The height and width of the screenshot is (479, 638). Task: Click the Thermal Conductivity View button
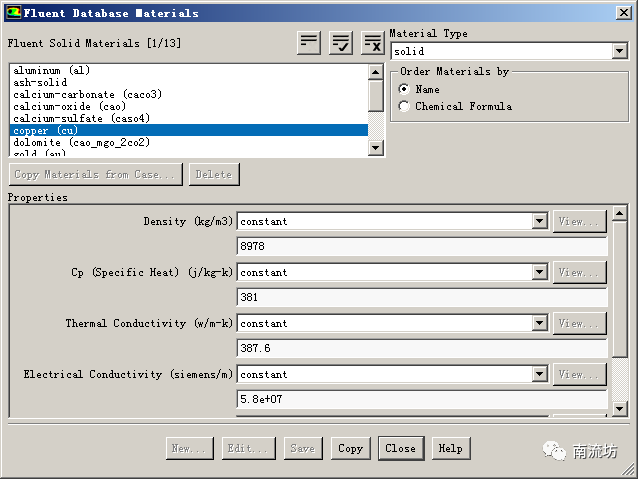[x=579, y=323]
